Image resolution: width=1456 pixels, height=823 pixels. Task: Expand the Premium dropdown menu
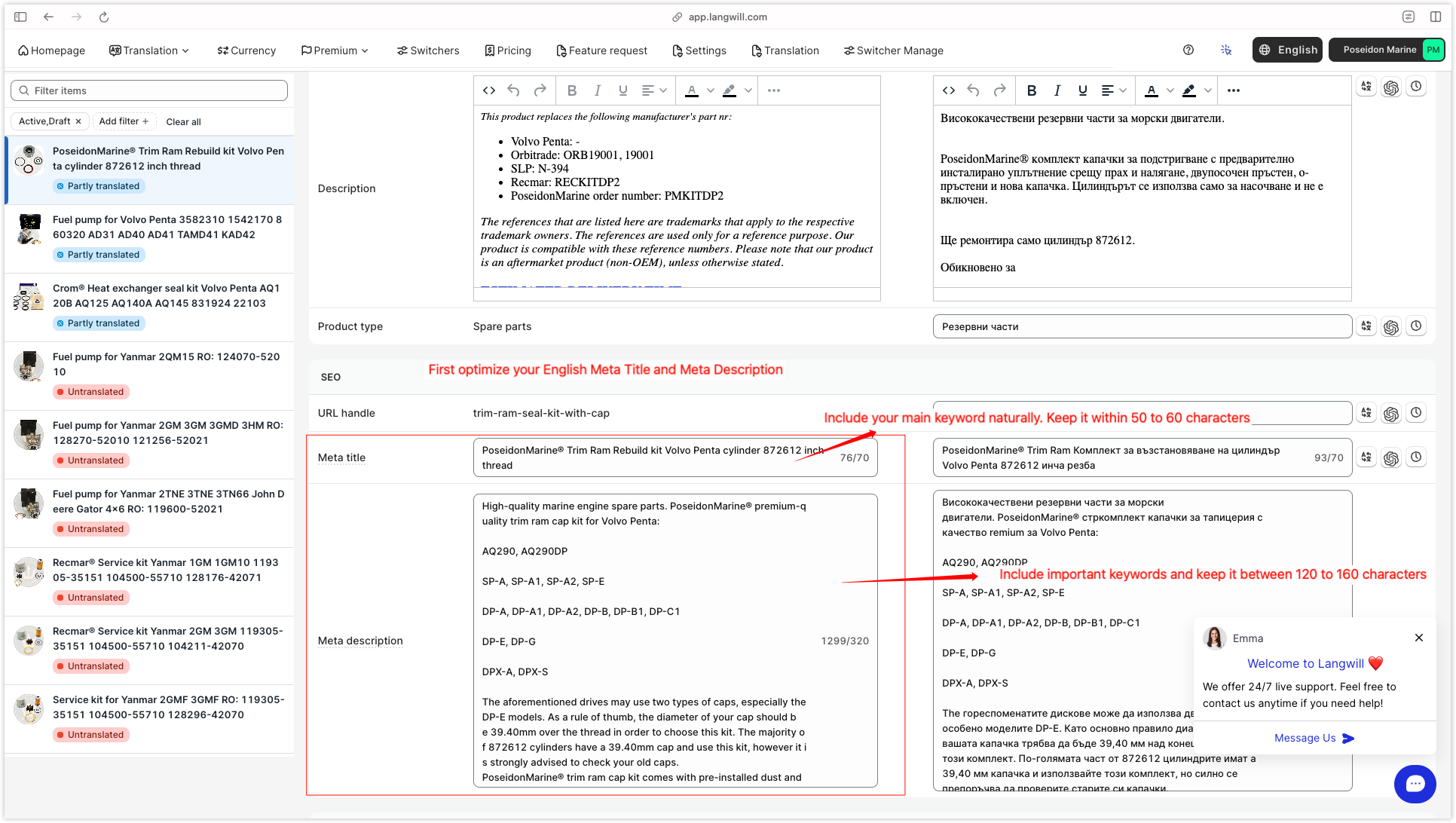point(335,50)
